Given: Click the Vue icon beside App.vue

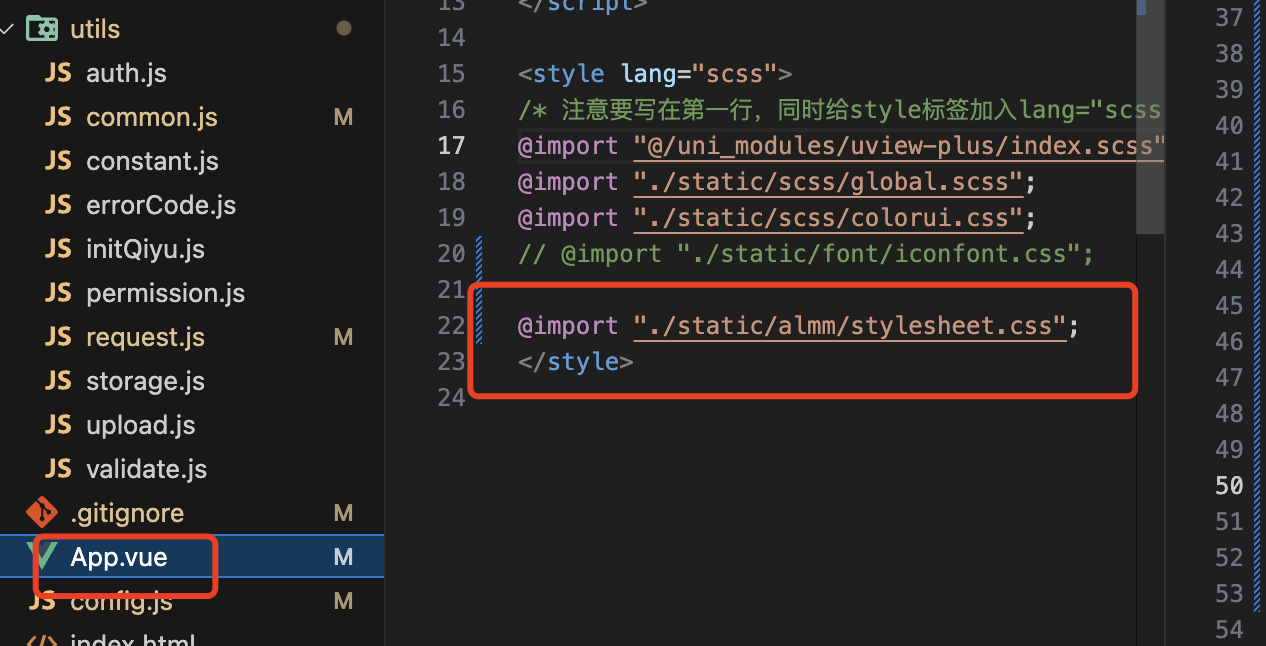Looking at the screenshot, I should pos(41,557).
